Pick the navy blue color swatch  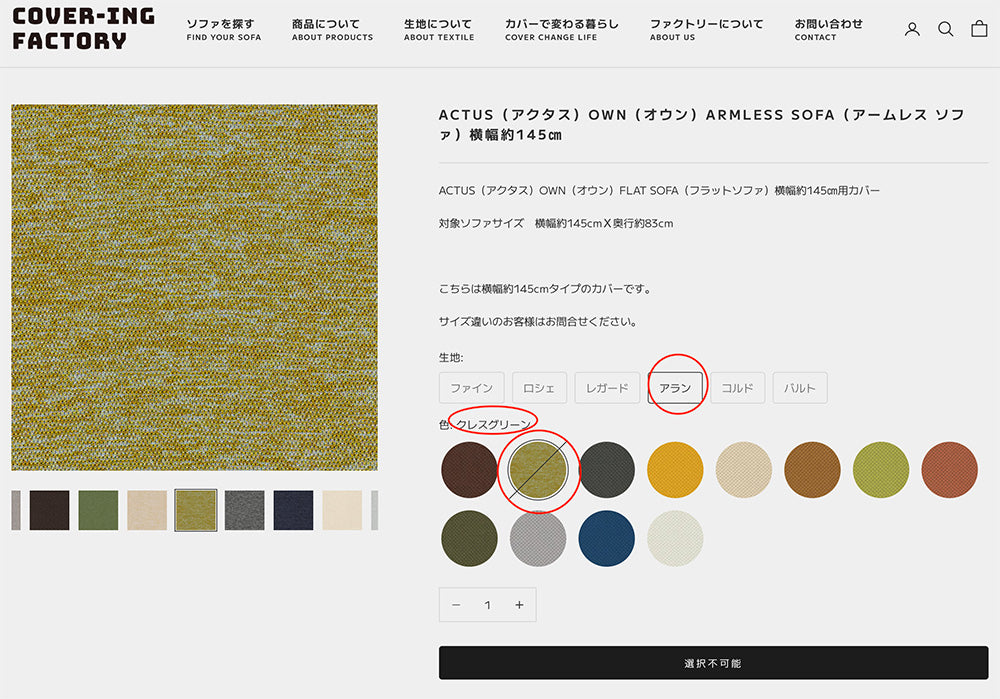click(607, 539)
